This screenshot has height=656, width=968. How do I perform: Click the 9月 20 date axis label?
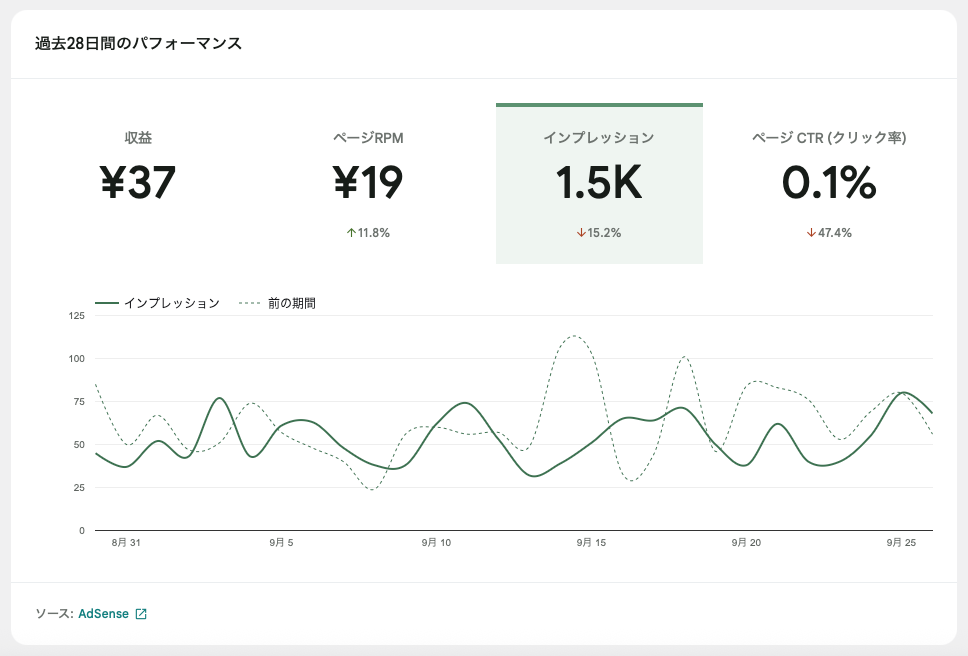coord(746,543)
